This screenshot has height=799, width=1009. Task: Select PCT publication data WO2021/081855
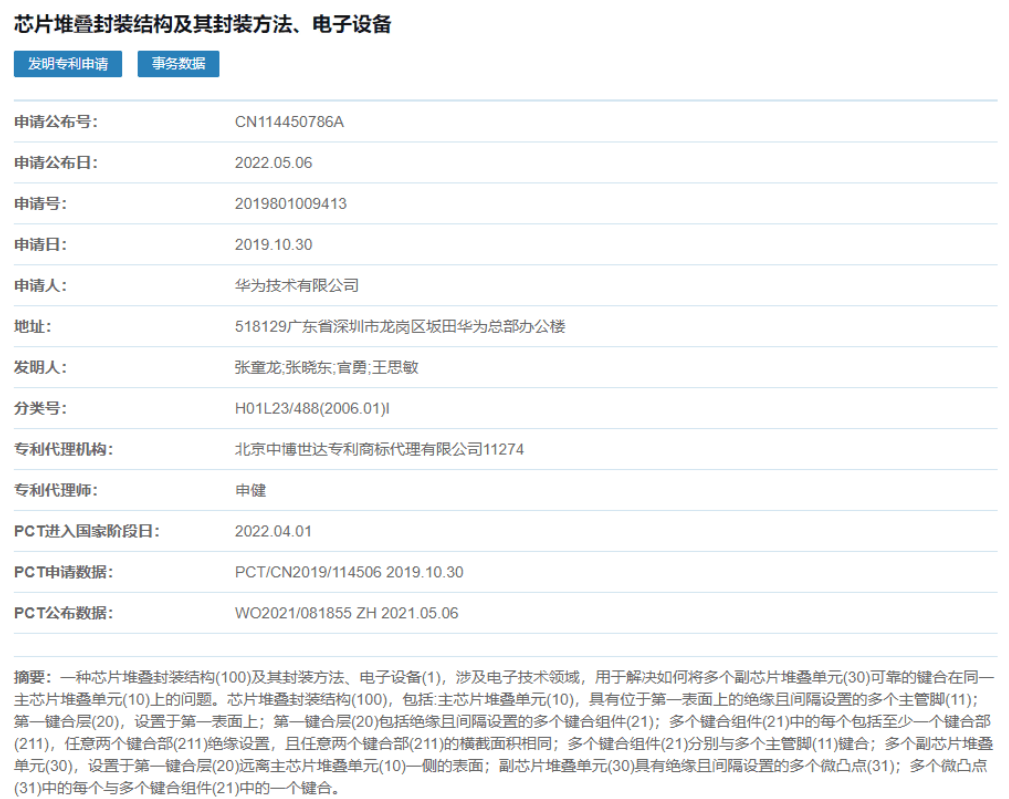coord(293,613)
